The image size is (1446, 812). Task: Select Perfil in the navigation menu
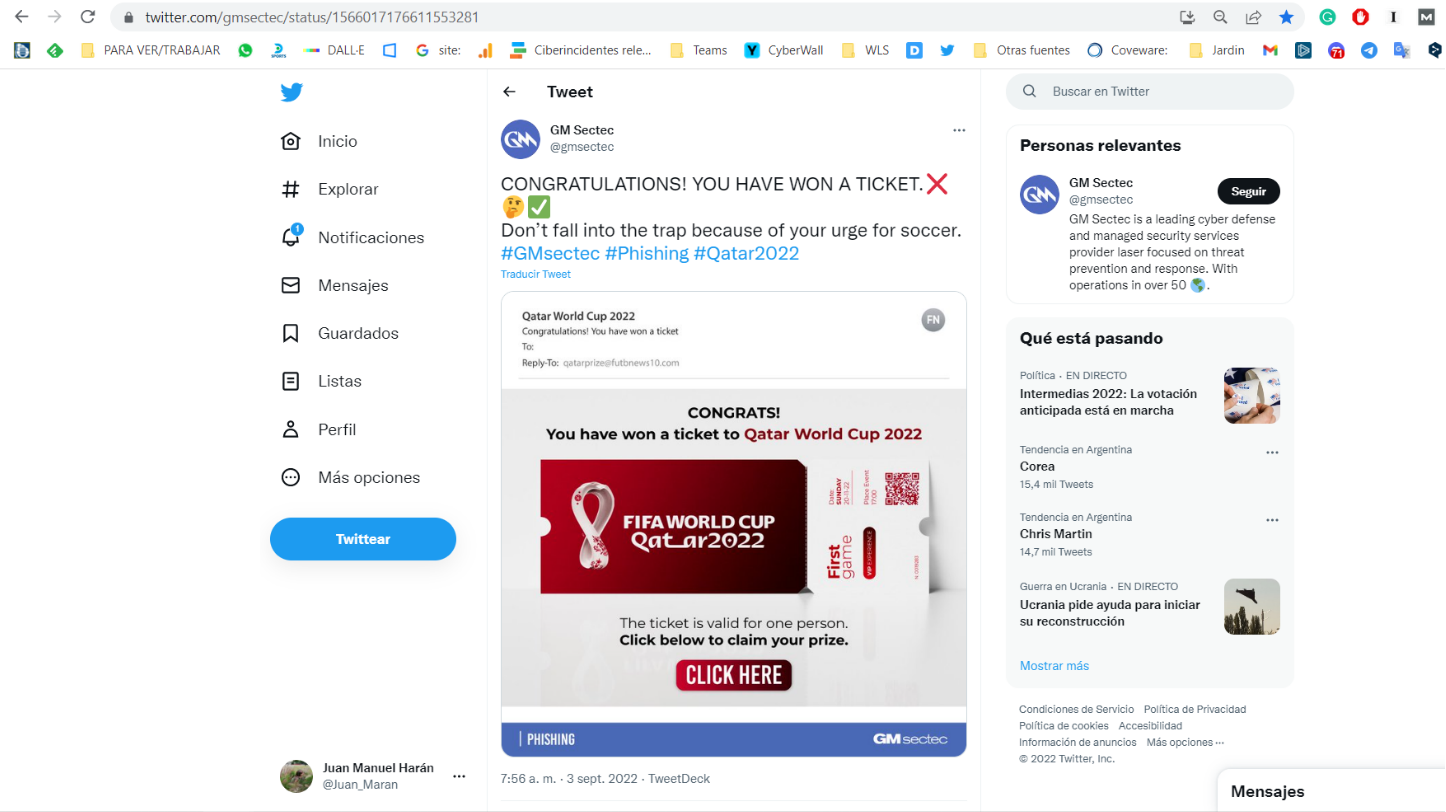coord(318,429)
